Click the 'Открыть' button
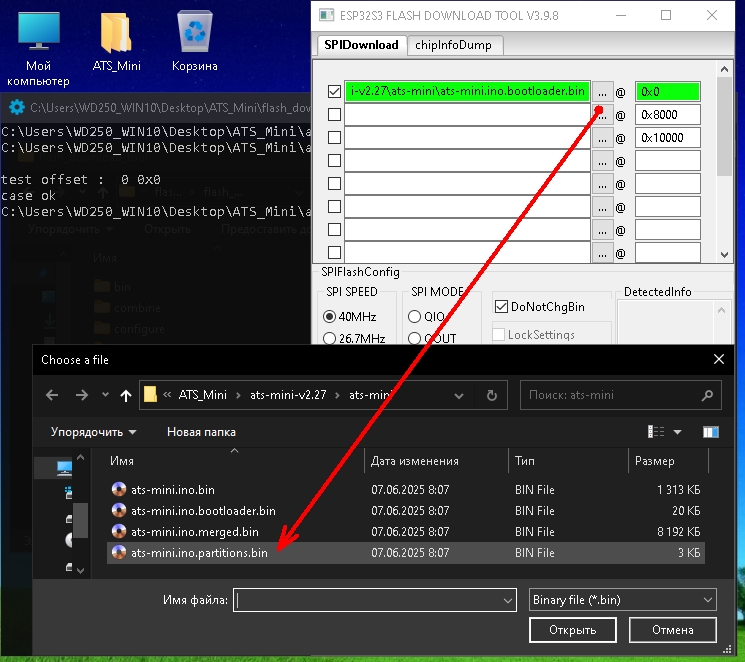Viewport: 745px width, 662px height. click(x=573, y=630)
